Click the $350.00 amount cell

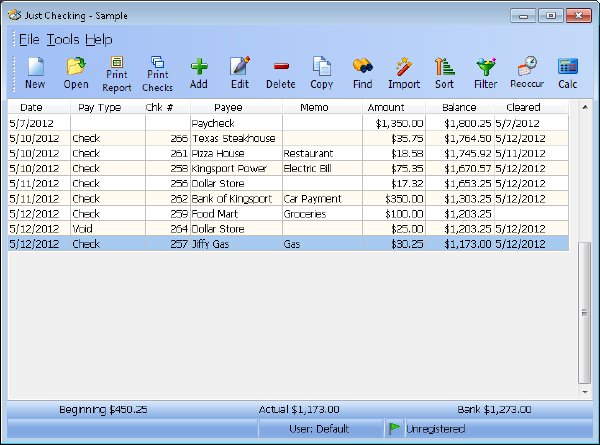[x=394, y=199]
